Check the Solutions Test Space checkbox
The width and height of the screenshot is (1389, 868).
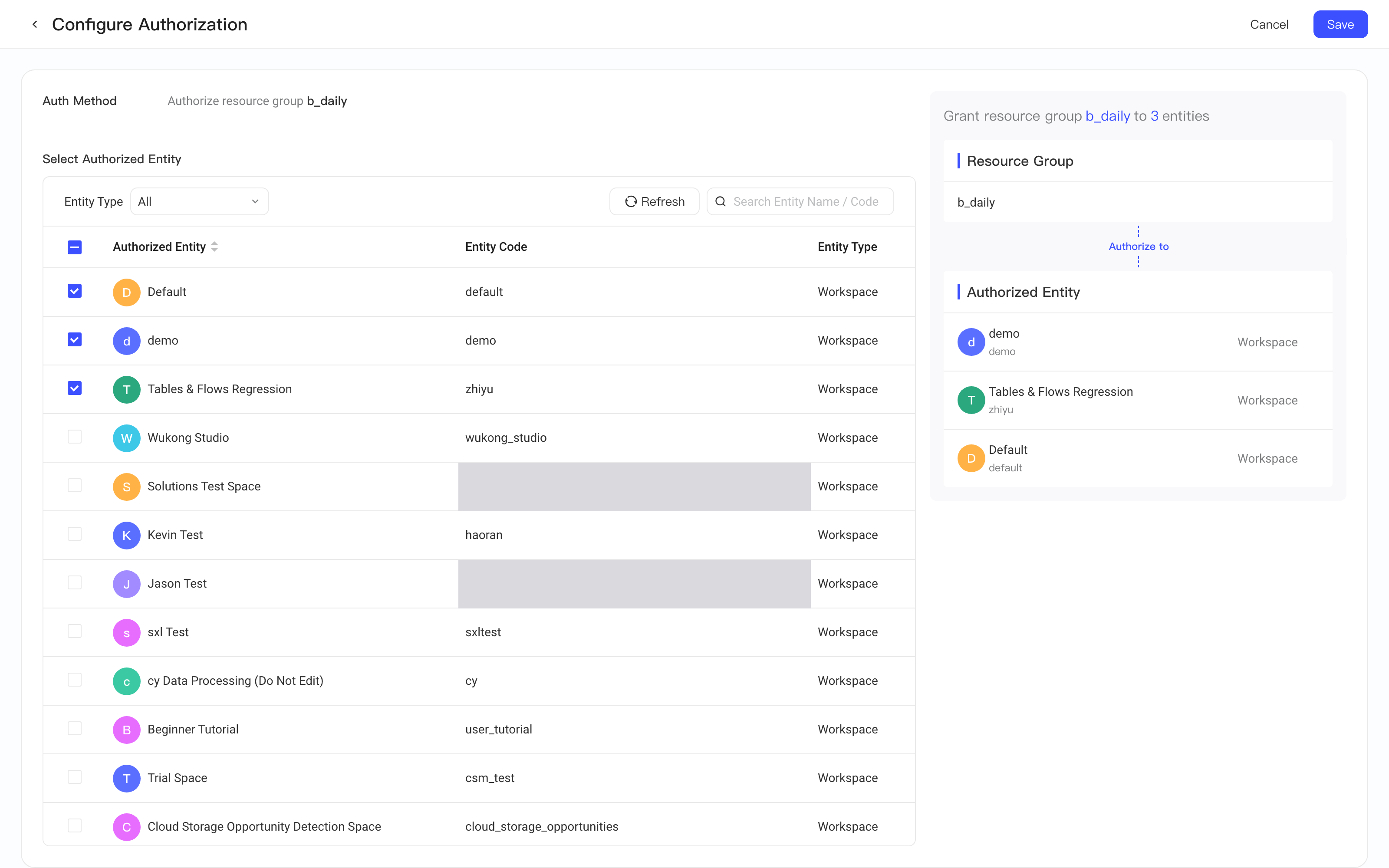[x=75, y=486]
